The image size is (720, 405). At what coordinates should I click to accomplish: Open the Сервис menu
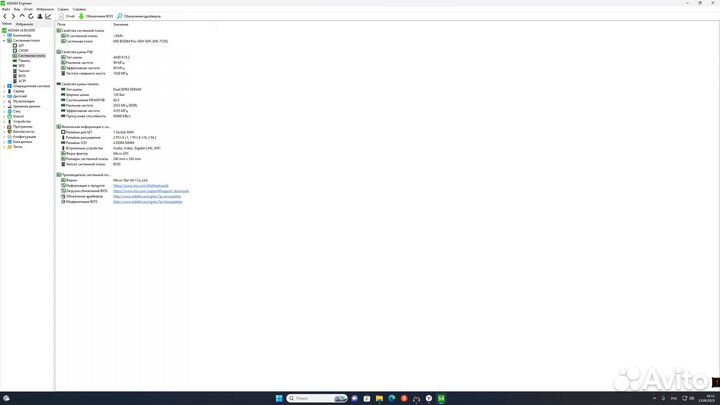click(63, 9)
